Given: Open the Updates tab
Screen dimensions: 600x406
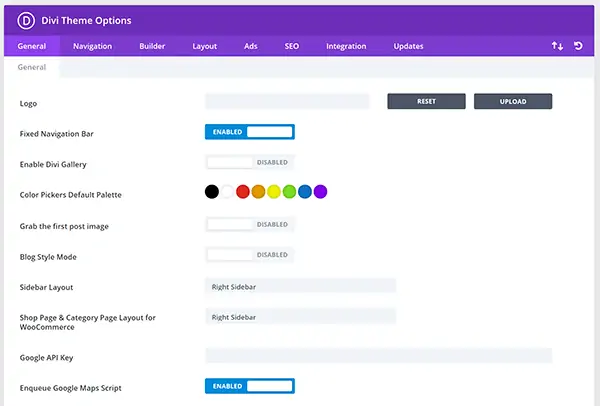Looking at the screenshot, I should [408, 46].
